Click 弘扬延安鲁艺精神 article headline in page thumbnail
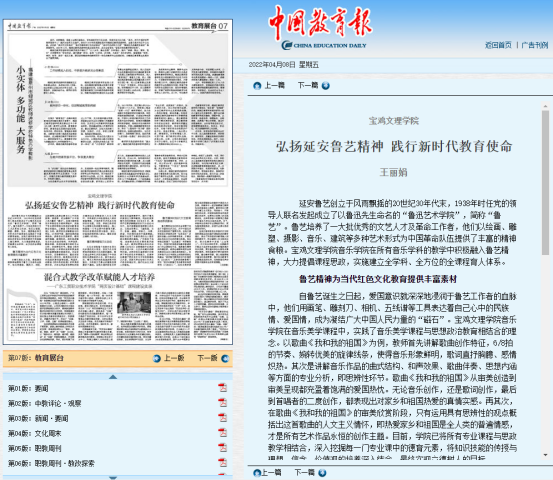 click(100, 205)
